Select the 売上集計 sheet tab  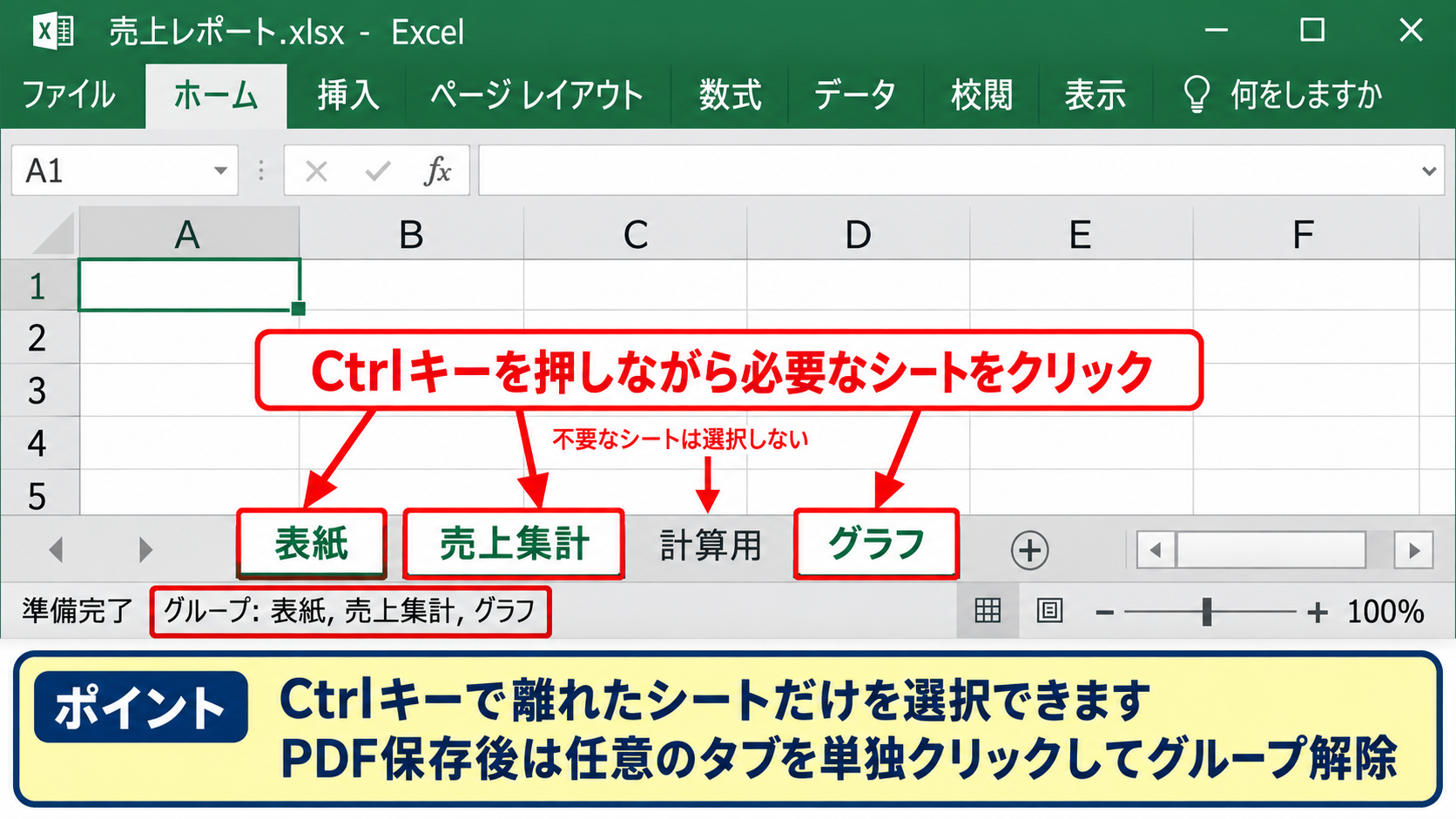click(x=514, y=544)
